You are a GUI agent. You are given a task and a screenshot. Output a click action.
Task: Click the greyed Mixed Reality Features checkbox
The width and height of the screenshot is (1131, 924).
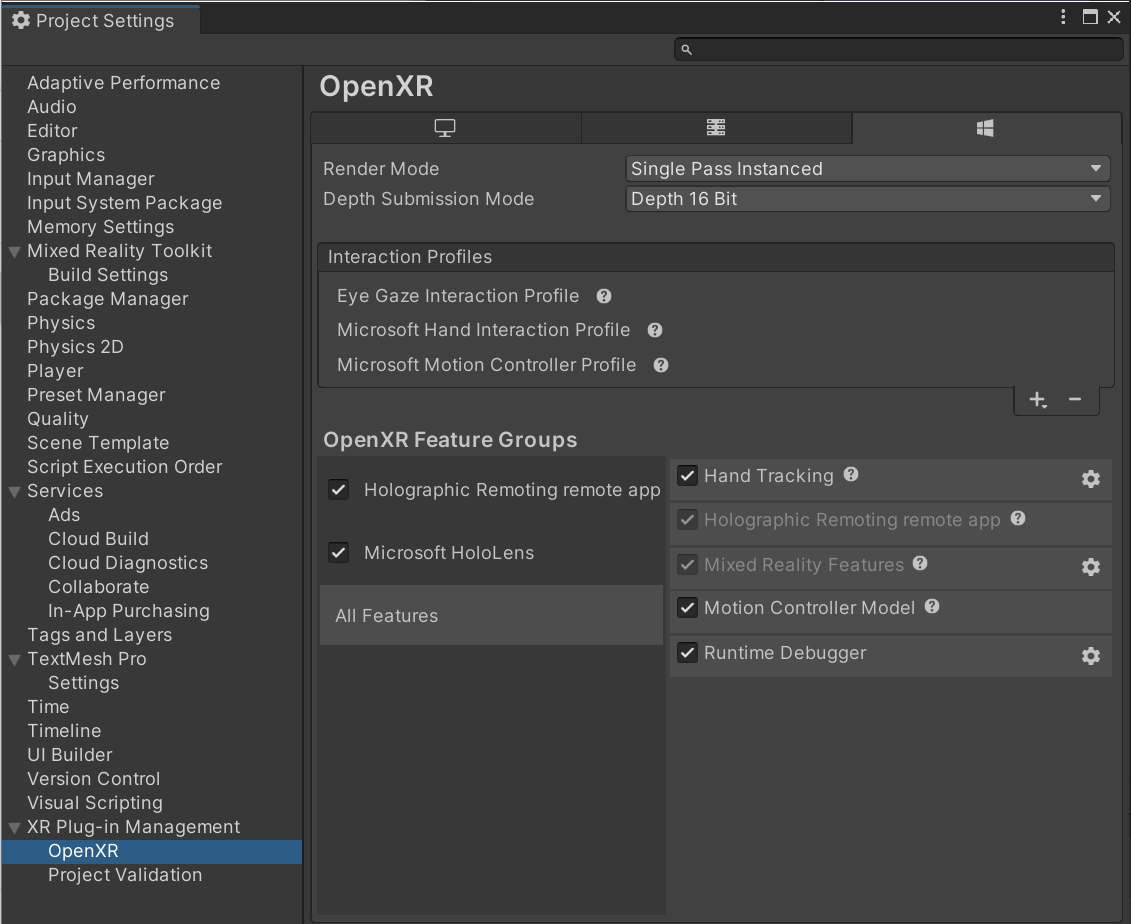(687, 565)
